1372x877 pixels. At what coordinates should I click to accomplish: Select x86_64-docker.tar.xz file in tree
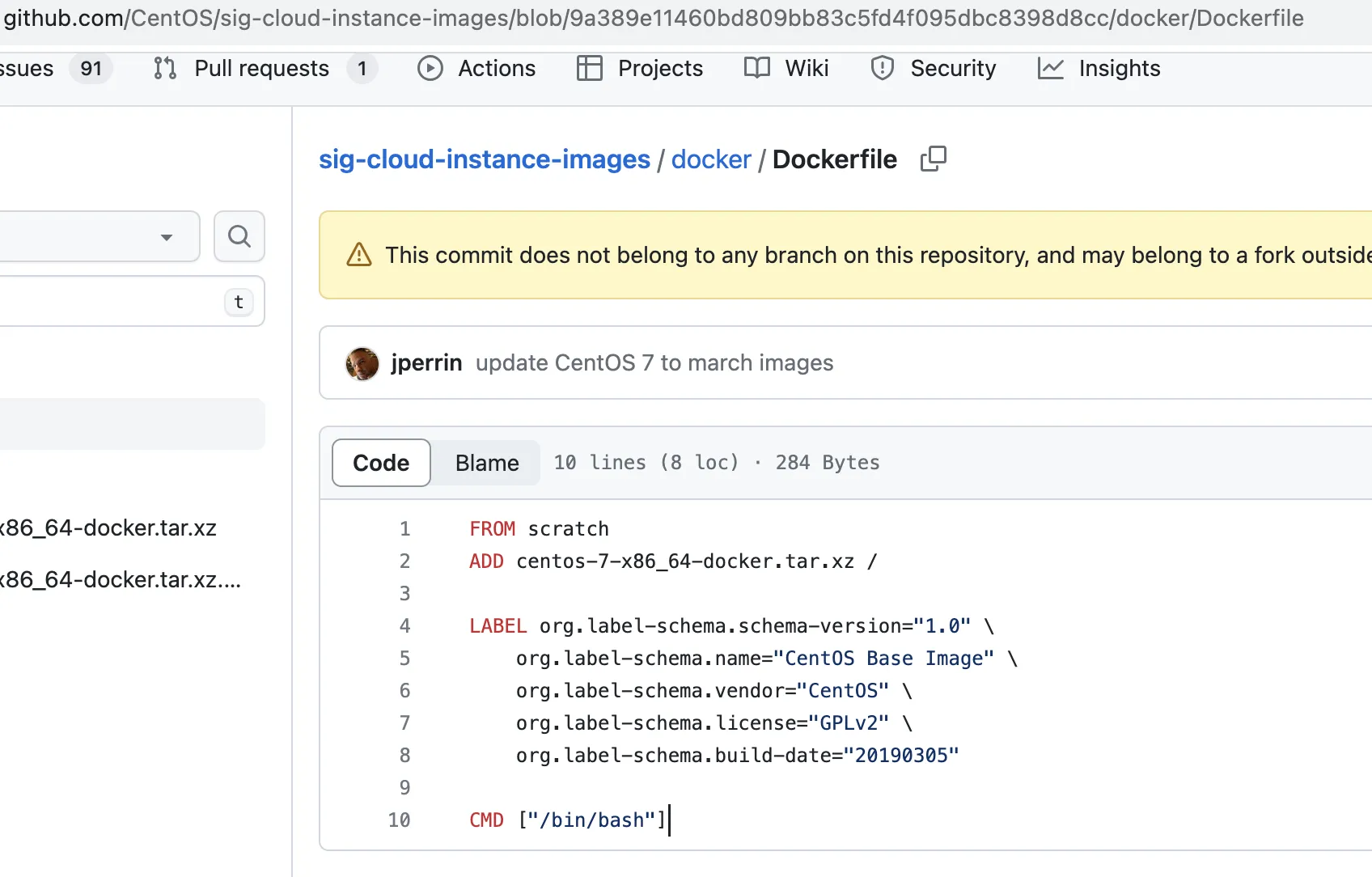click(108, 527)
